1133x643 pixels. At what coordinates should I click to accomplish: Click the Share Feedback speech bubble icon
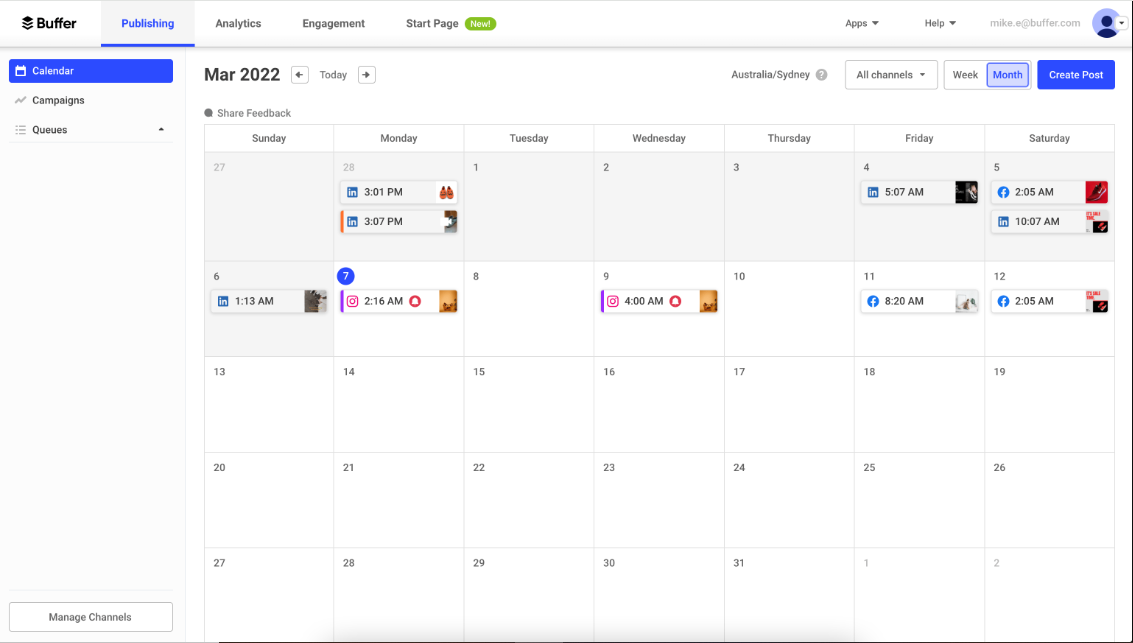[209, 113]
